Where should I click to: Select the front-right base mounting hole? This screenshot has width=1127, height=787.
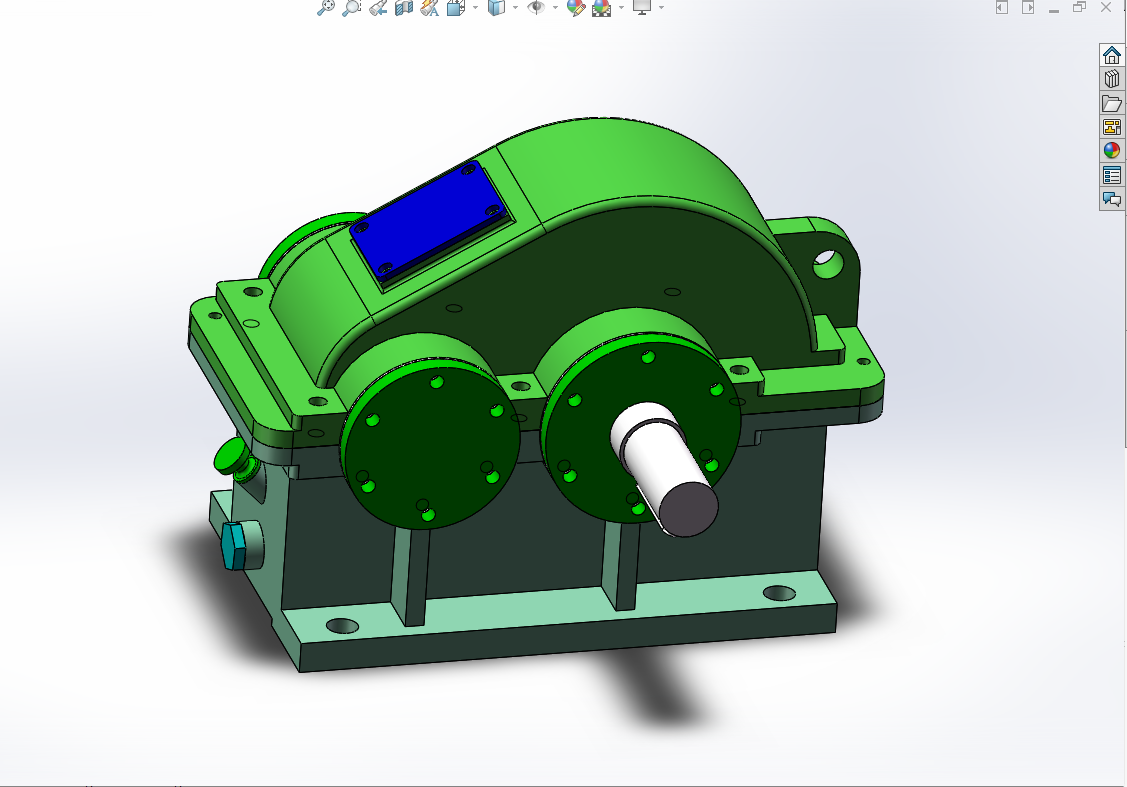tap(779, 594)
